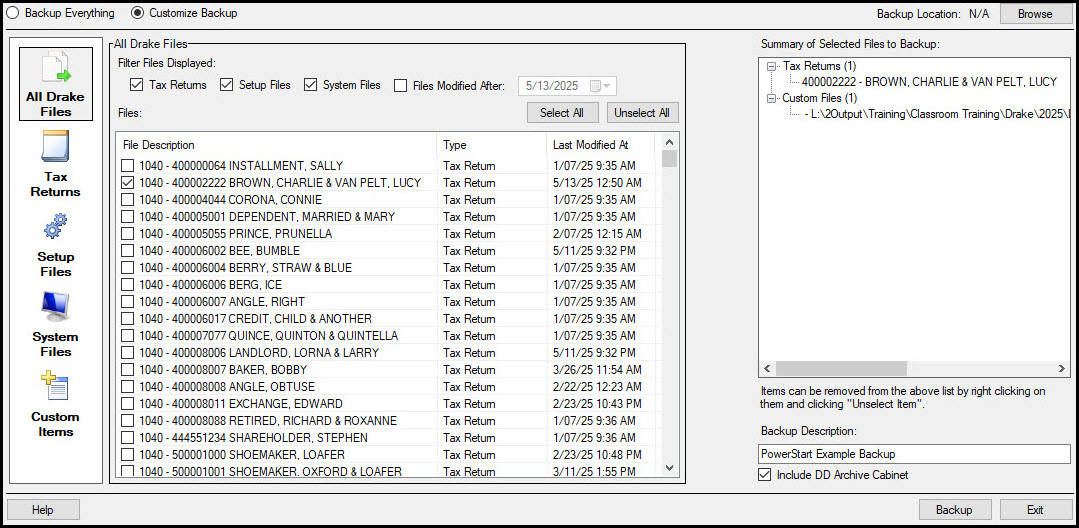Check the SHAREHOLDER, STEPHEN return checkbox

(x=127, y=438)
